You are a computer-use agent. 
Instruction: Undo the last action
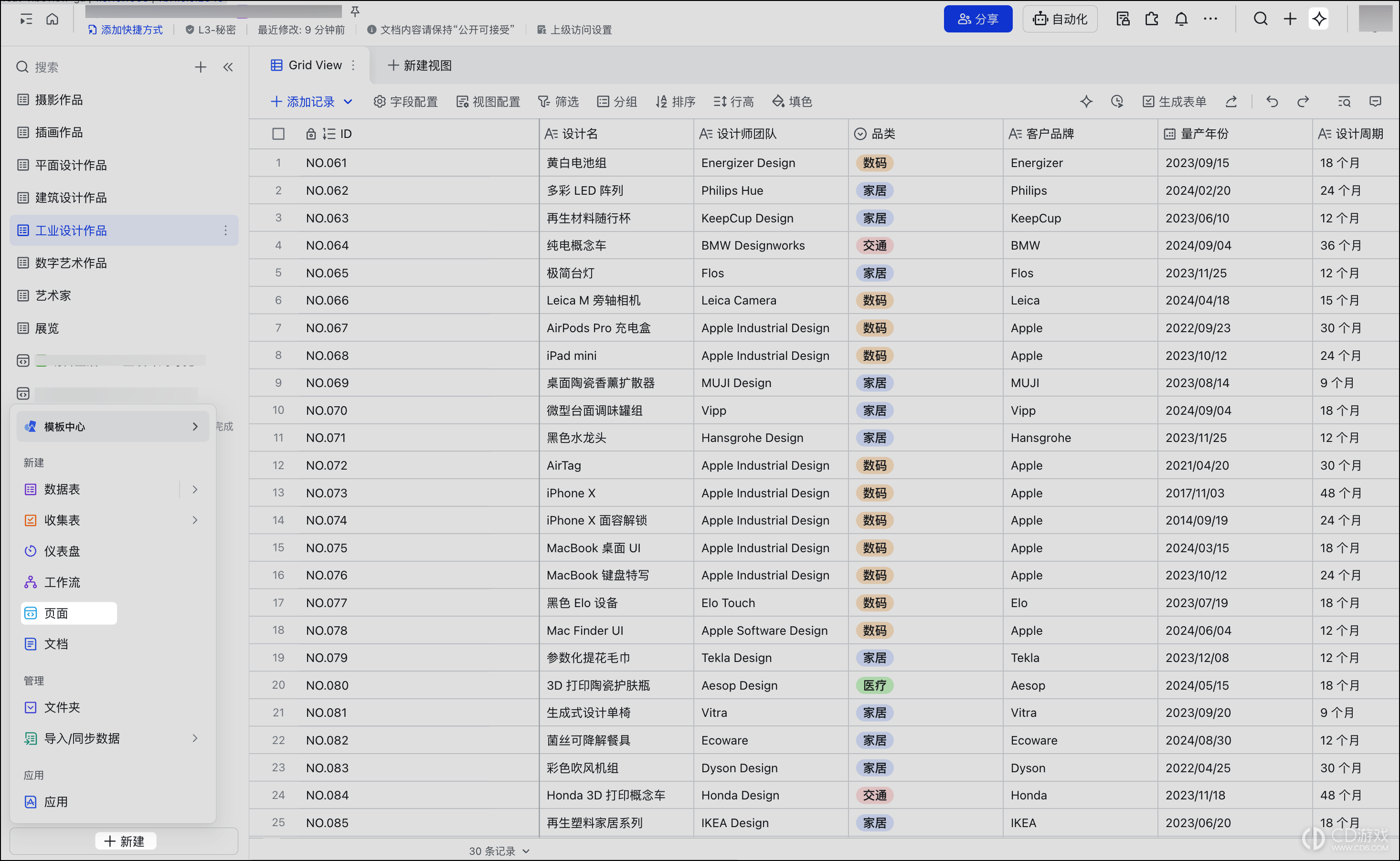pos(1272,102)
